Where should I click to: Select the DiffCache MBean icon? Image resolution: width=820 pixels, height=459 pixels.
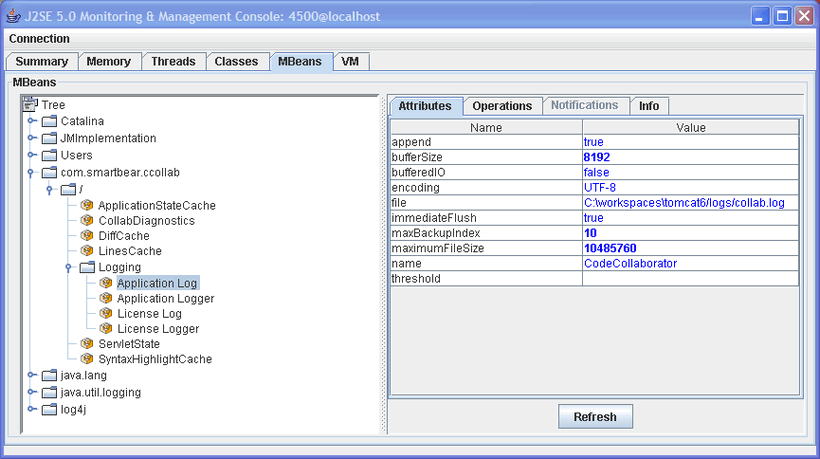click(x=87, y=236)
